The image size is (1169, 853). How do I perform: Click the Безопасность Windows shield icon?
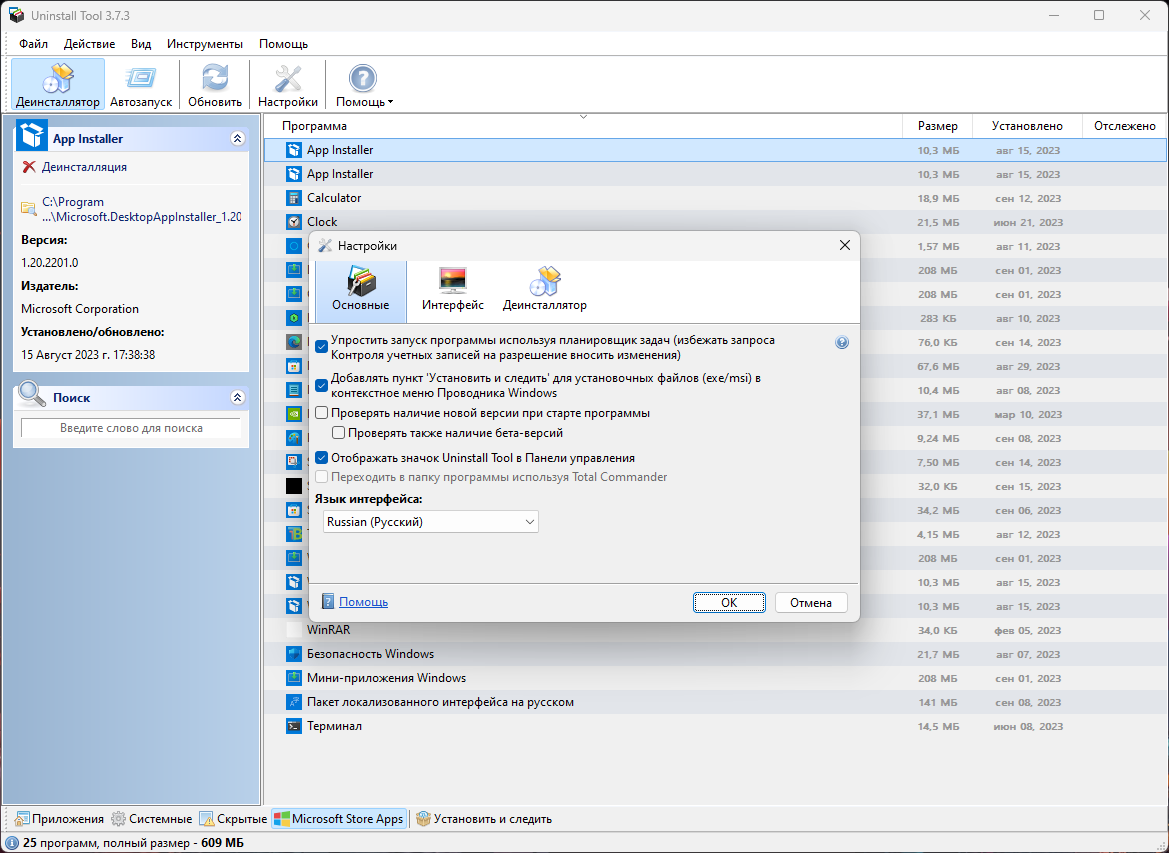coord(294,654)
